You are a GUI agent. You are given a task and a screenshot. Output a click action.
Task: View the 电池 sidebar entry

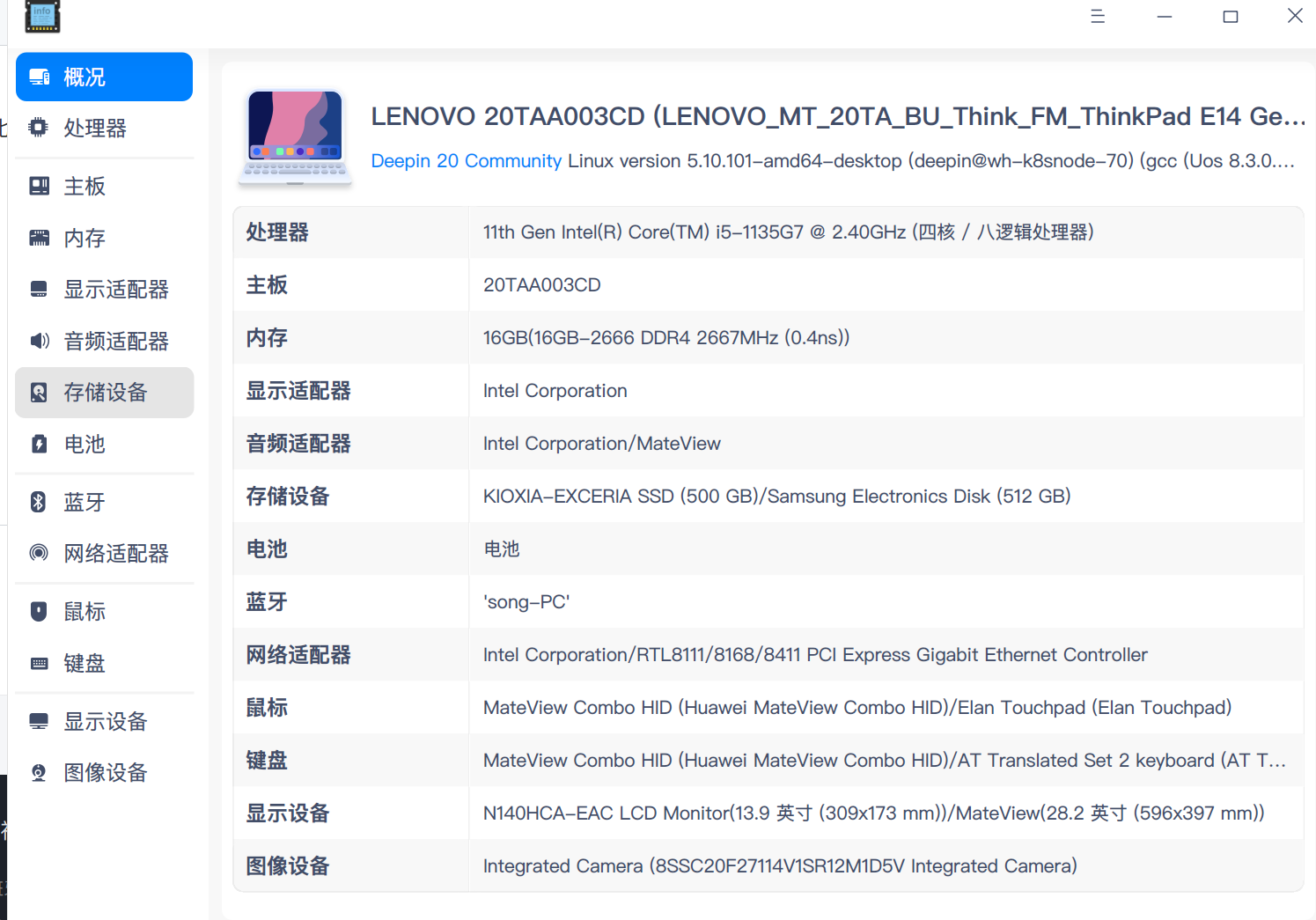click(x=104, y=444)
